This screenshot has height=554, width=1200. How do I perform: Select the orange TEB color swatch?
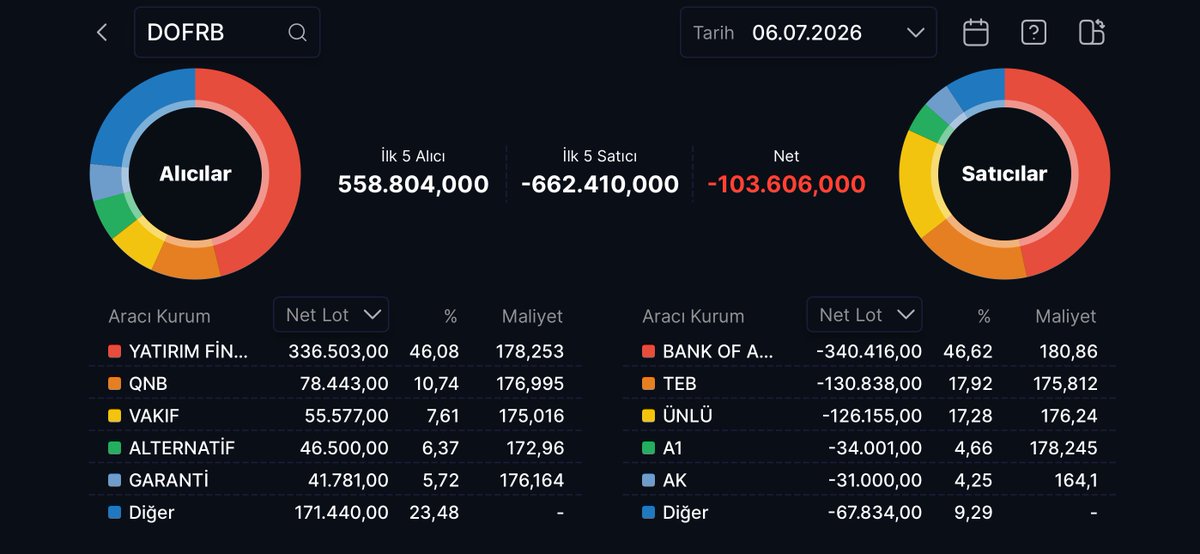648,384
